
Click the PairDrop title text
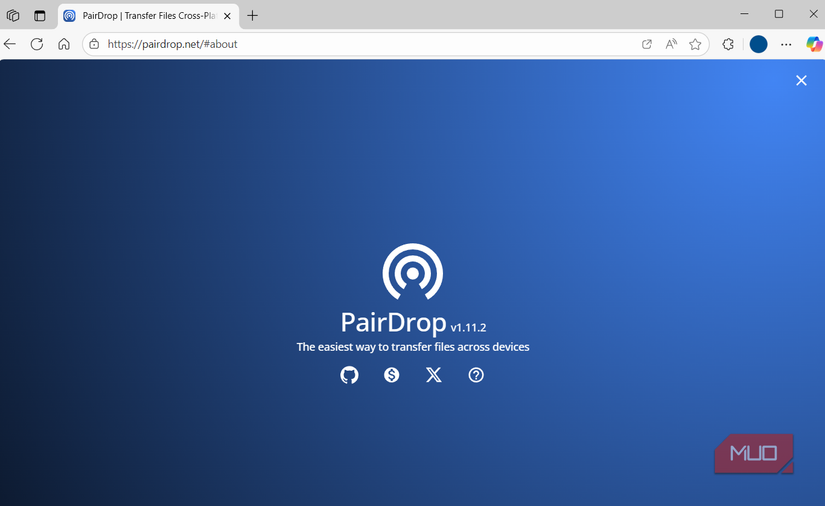click(x=393, y=322)
